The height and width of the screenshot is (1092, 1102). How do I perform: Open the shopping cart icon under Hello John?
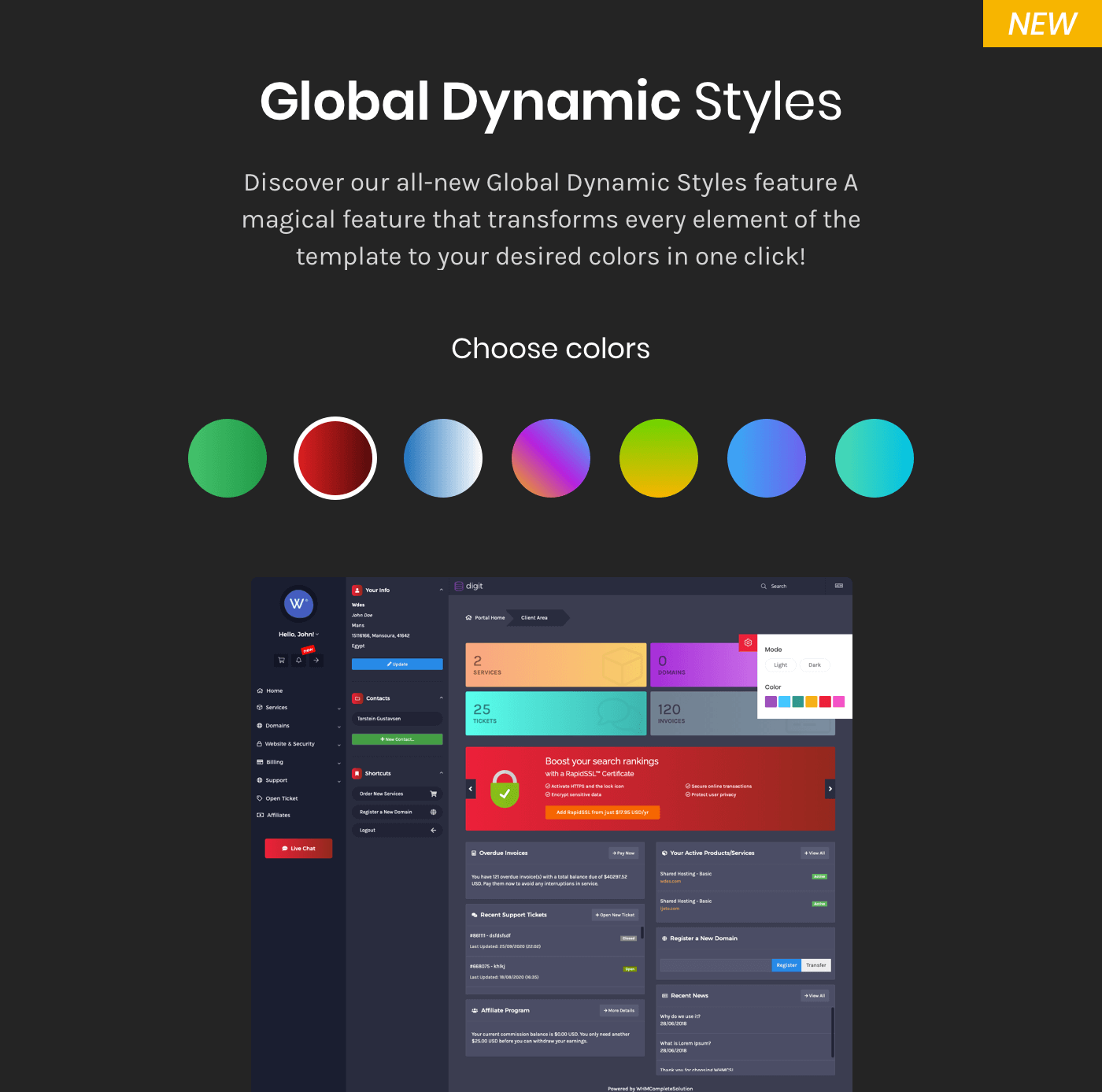pos(281,661)
